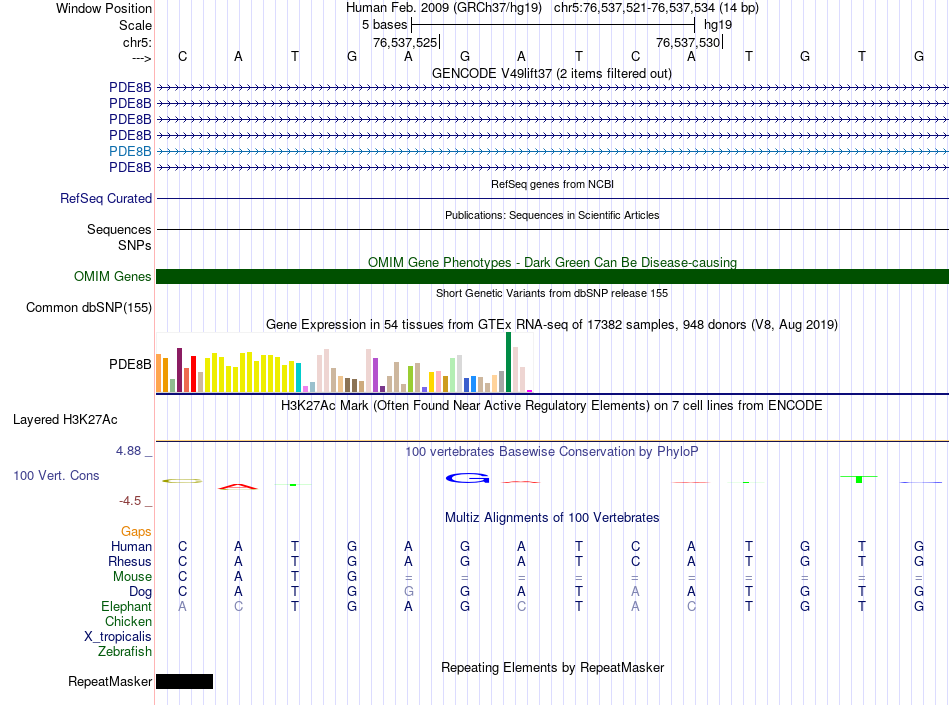Open the OMIM Genes track label

(x=113, y=277)
